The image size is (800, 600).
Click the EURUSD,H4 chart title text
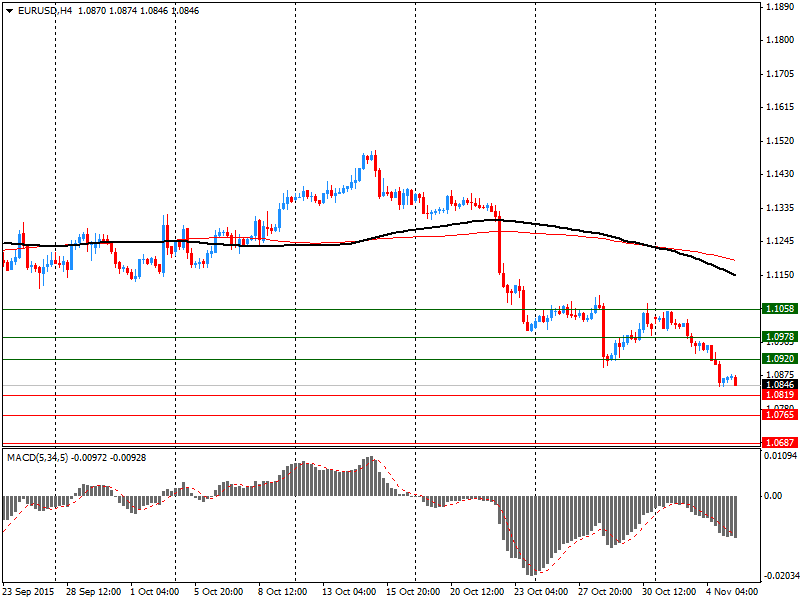tap(45, 11)
